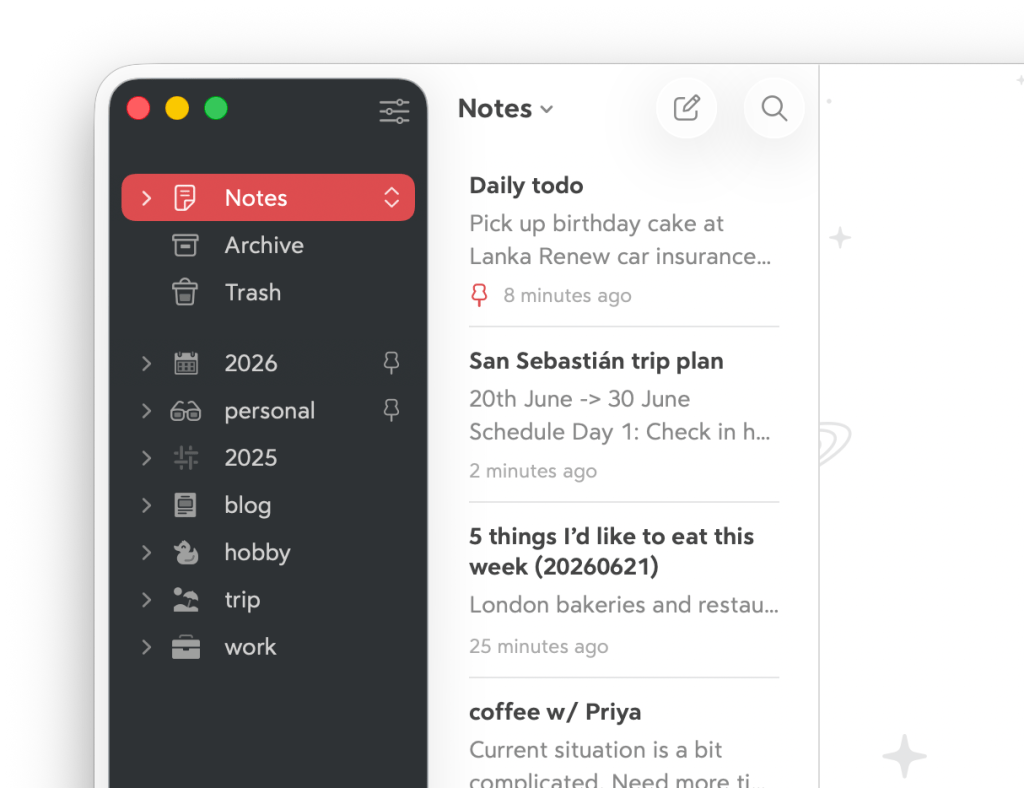This screenshot has width=1024, height=788.
Task: Open search with the magnifier icon
Action: tap(774, 108)
